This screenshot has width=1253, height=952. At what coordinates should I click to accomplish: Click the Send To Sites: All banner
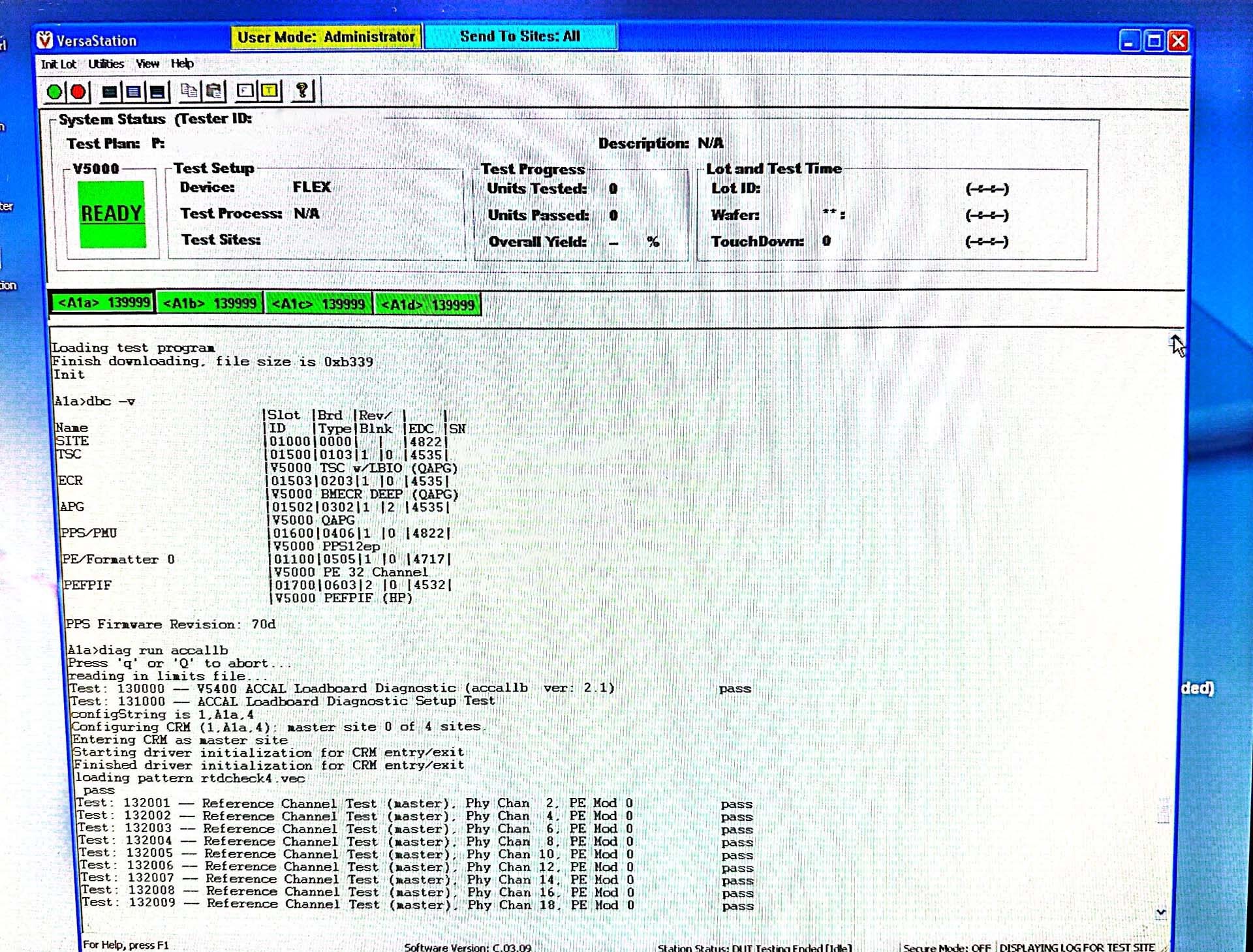tap(520, 37)
